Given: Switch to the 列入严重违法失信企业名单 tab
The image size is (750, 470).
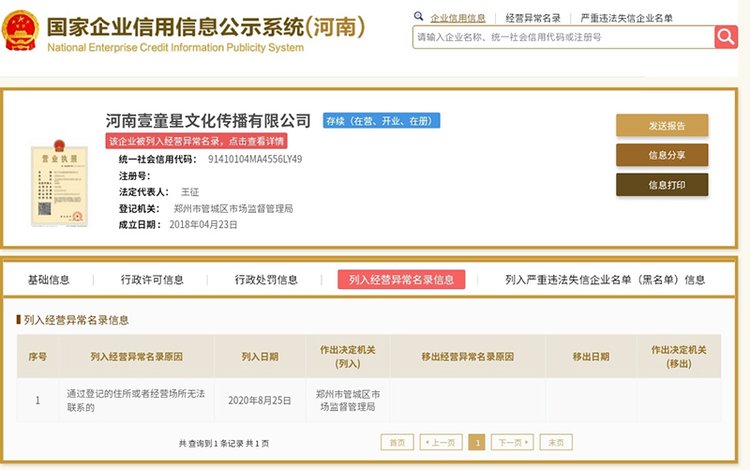Looking at the screenshot, I should click(x=605, y=280).
